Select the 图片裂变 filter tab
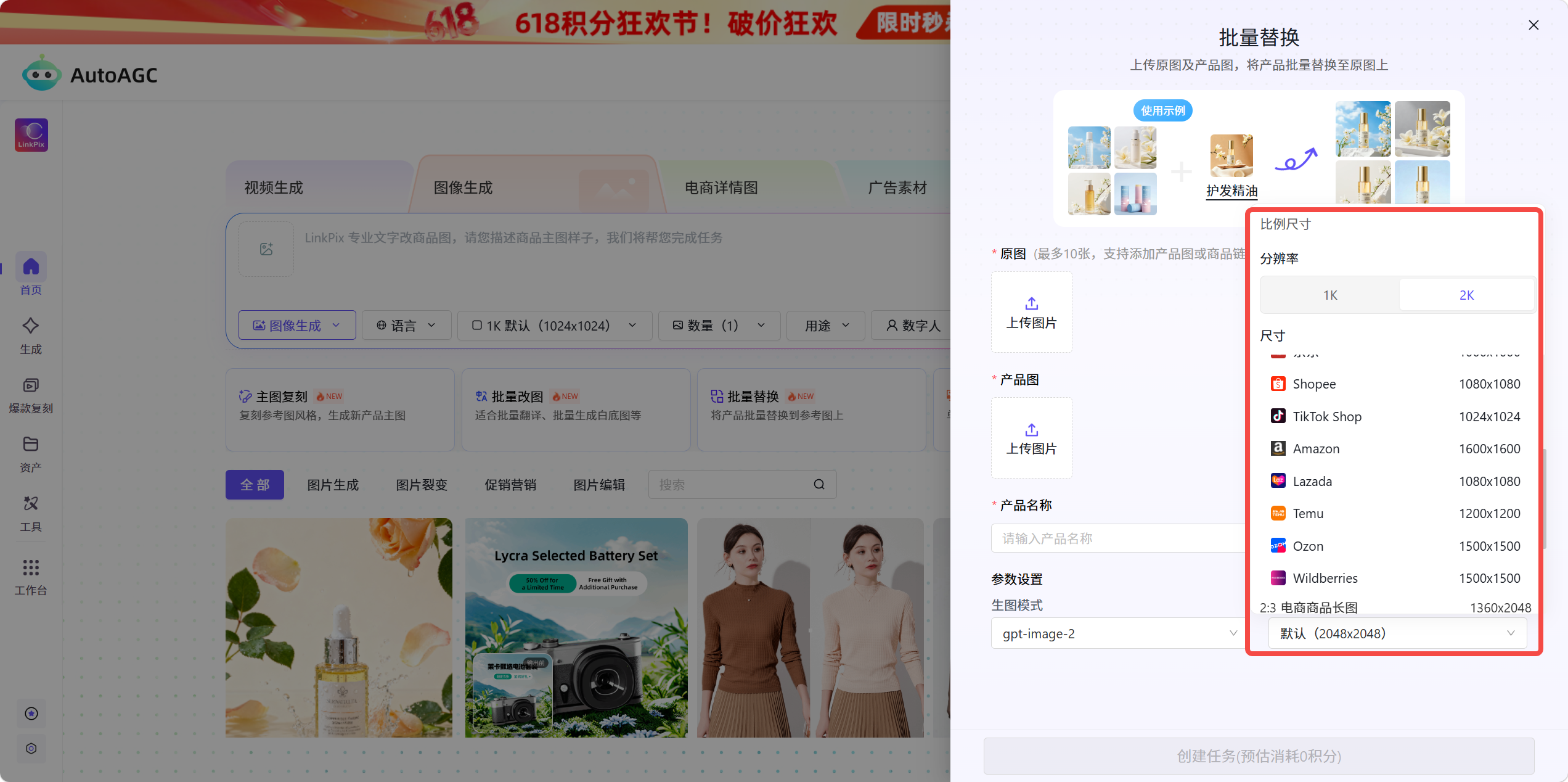The image size is (1568, 782). 422,485
